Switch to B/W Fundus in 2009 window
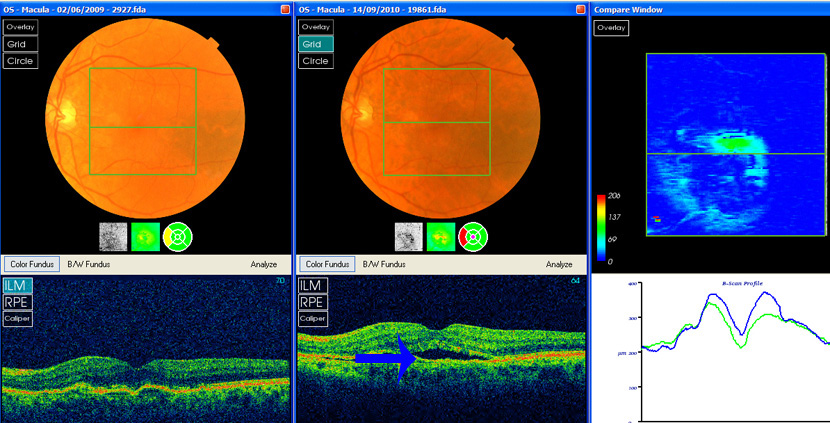The width and height of the screenshot is (830, 423). tap(88, 265)
